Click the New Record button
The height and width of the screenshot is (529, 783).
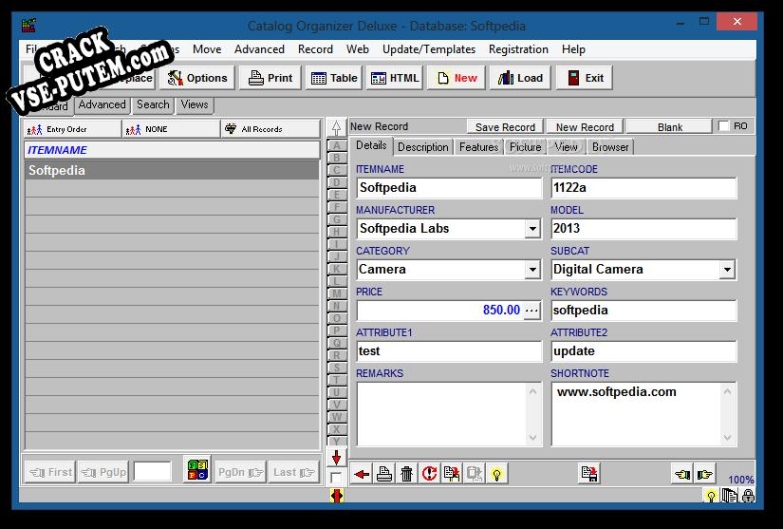tap(585, 127)
